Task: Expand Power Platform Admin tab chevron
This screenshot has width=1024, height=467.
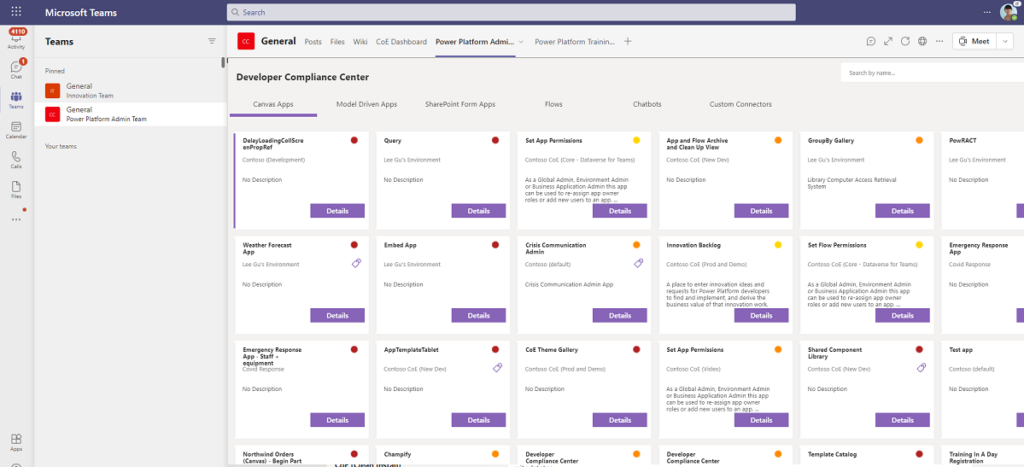Action: point(521,42)
